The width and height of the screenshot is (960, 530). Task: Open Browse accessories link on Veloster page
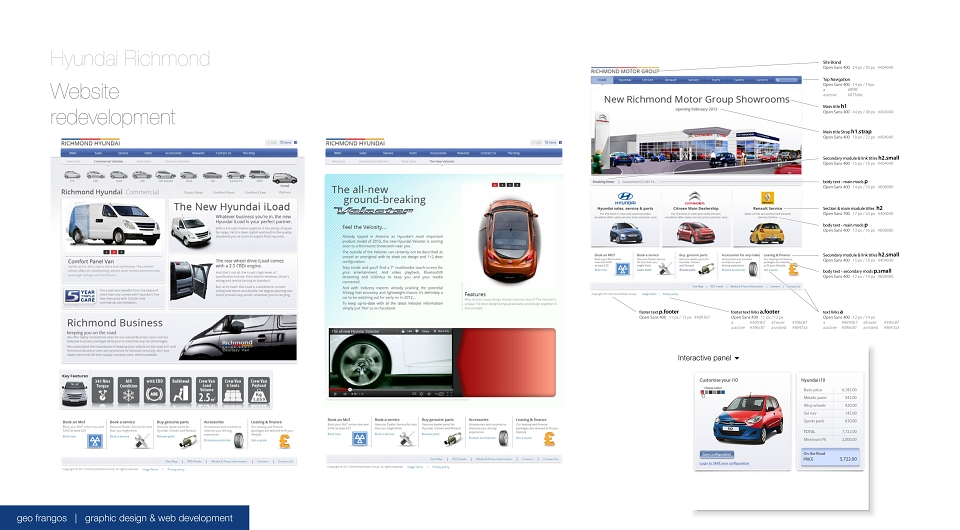[x=482, y=438]
